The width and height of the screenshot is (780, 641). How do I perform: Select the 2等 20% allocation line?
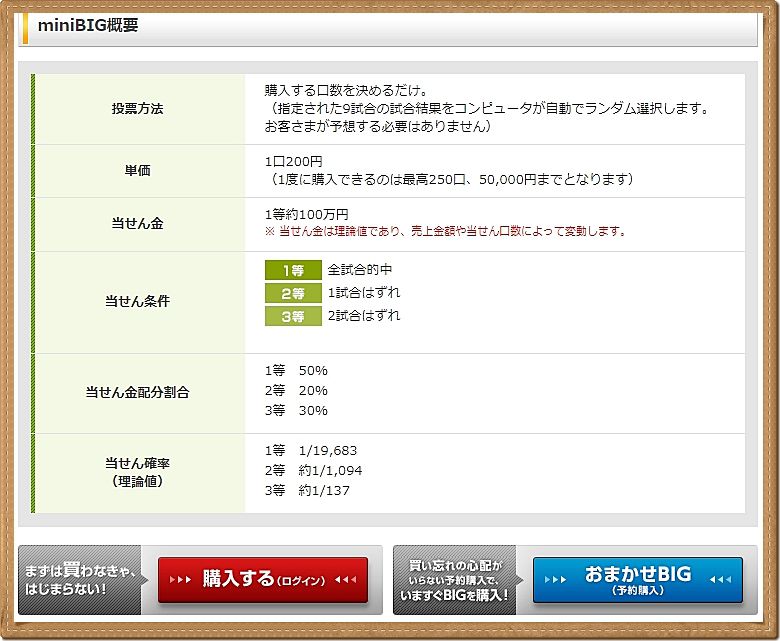point(296,390)
